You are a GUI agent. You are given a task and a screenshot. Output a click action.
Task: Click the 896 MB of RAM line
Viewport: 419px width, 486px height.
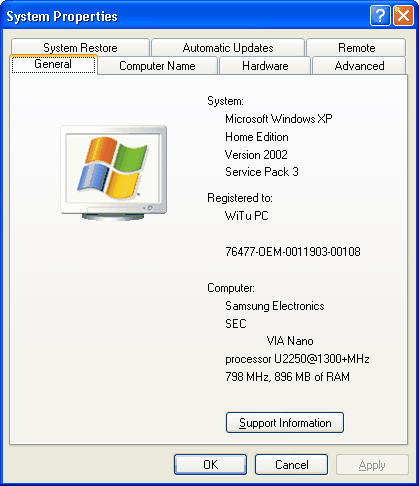tap(287, 377)
